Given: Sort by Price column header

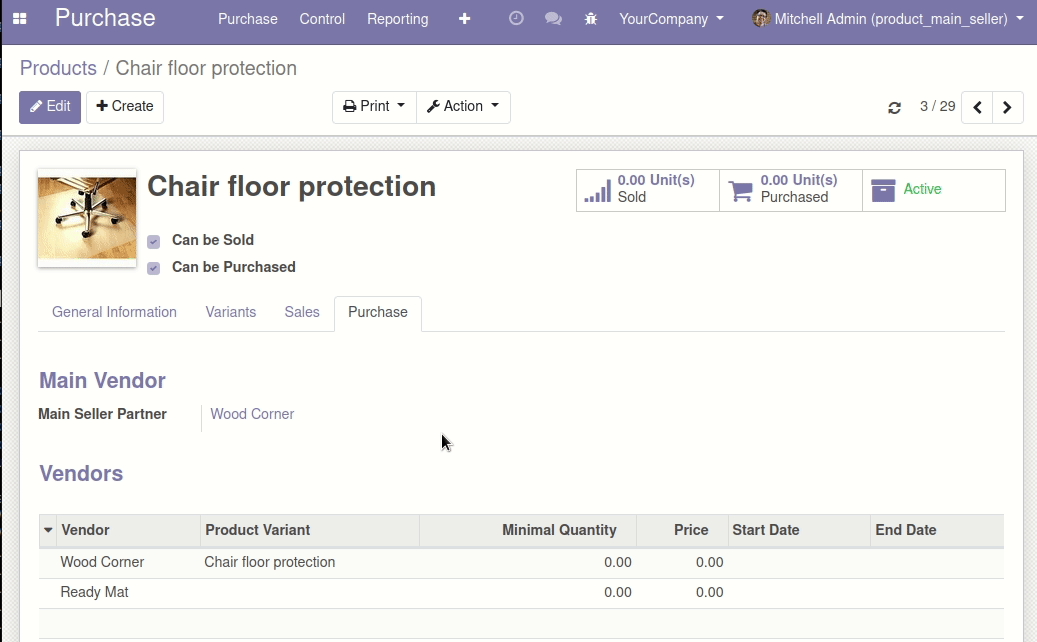Looking at the screenshot, I should 683,530.
